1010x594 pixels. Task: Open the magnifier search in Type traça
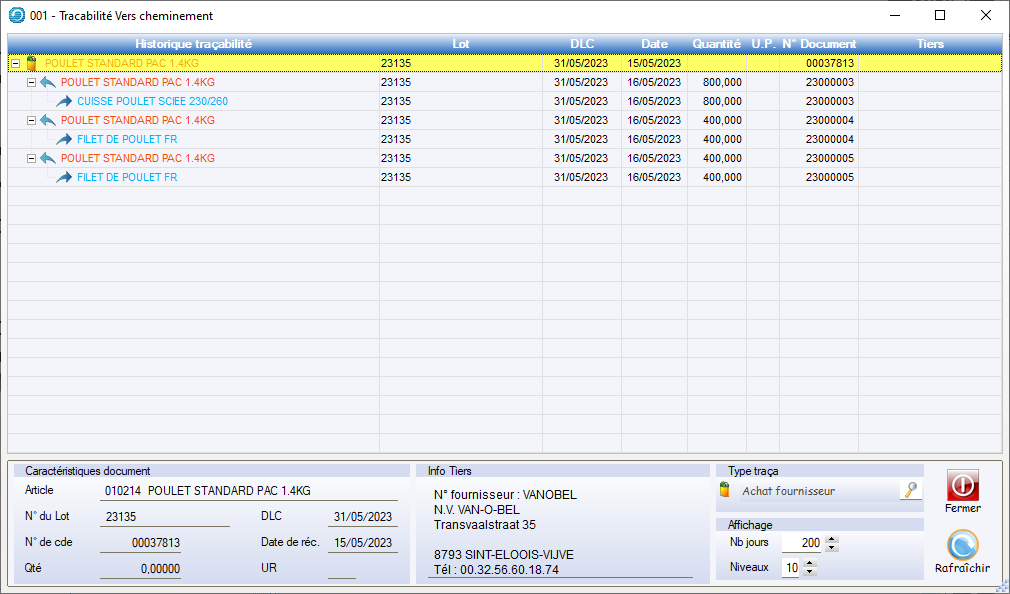910,490
